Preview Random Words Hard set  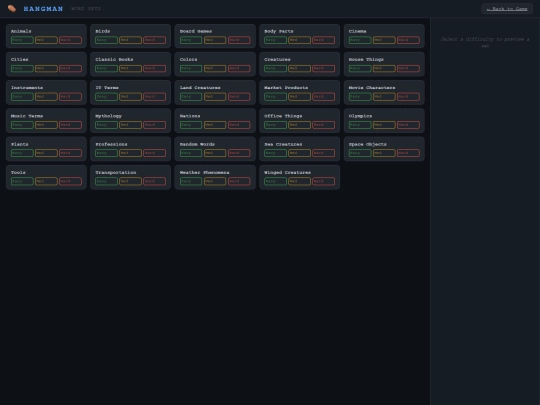[x=239, y=153]
